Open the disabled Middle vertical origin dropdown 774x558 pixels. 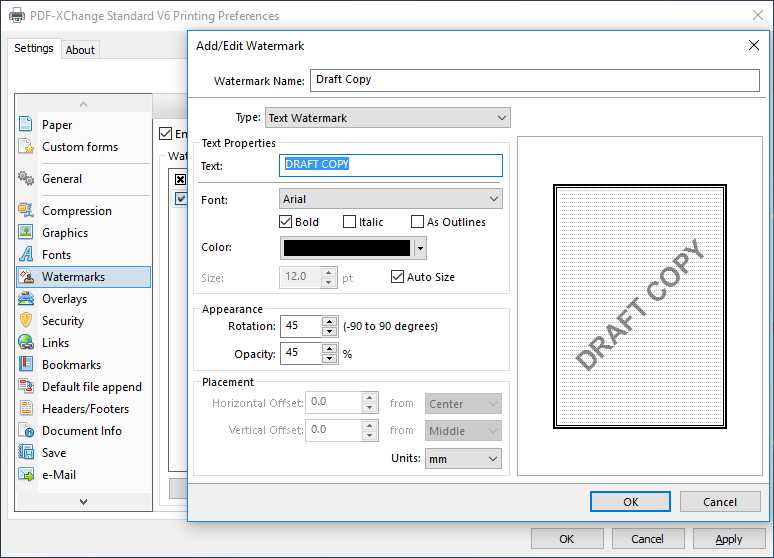click(x=463, y=431)
